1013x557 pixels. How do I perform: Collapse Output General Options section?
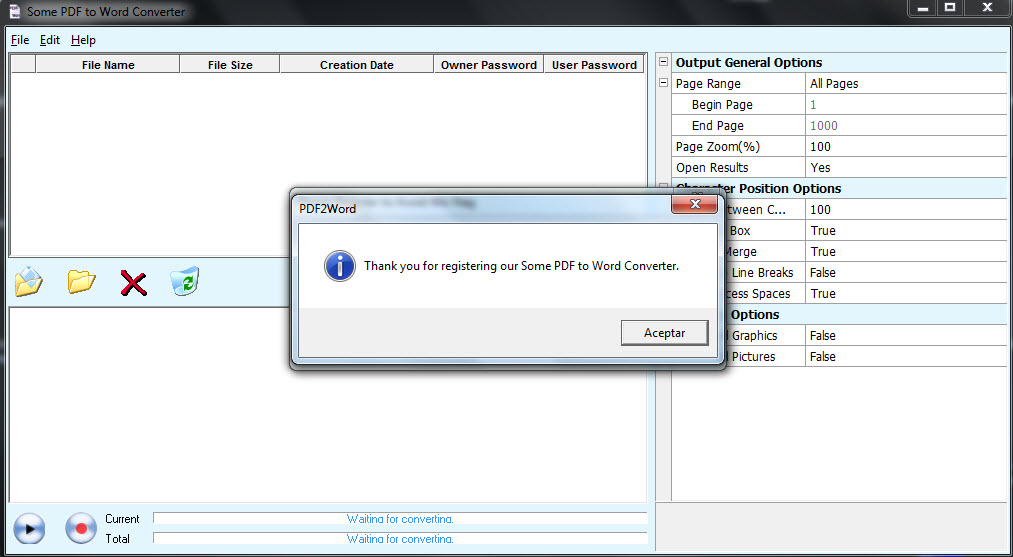(x=663, y=62)
